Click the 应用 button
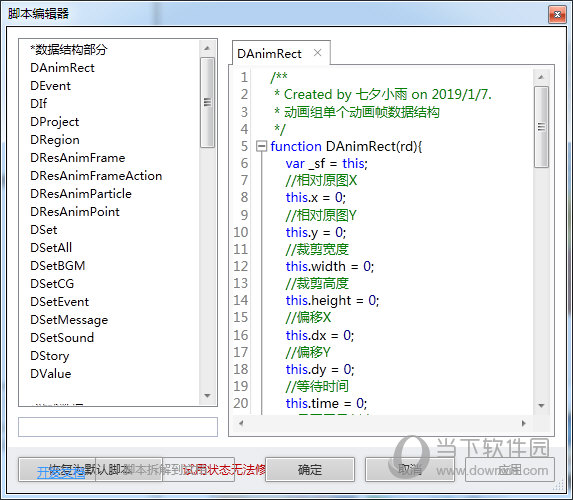 [x=510, y=469]
